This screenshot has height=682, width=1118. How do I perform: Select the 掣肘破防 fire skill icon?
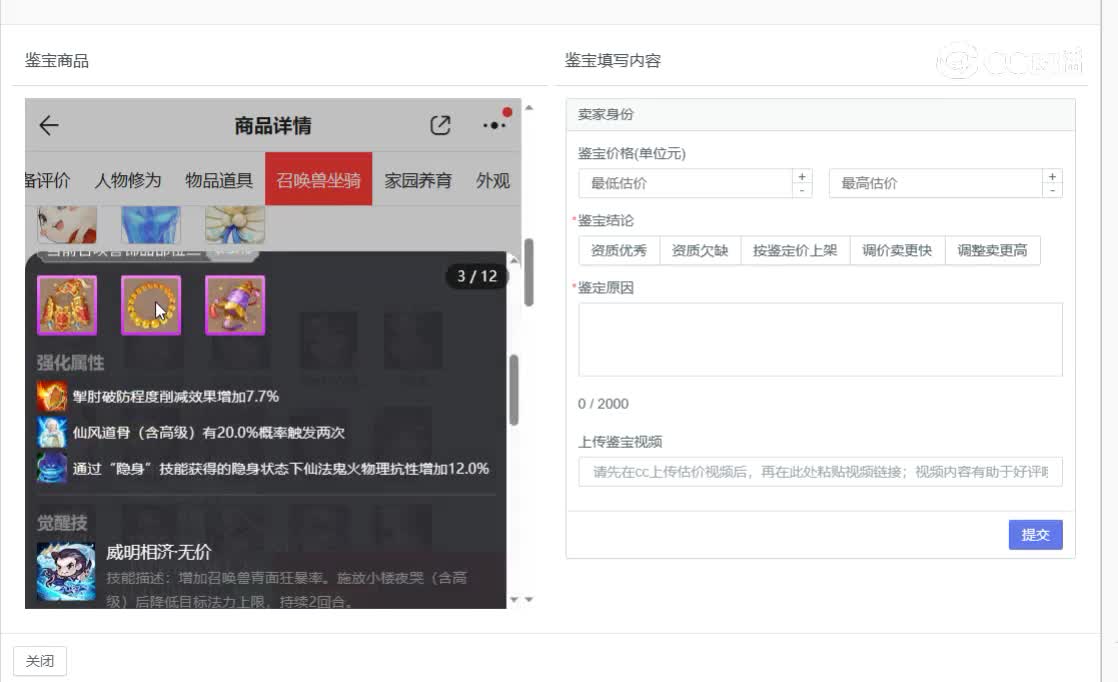pyautogui.click(x=52, y=396)
